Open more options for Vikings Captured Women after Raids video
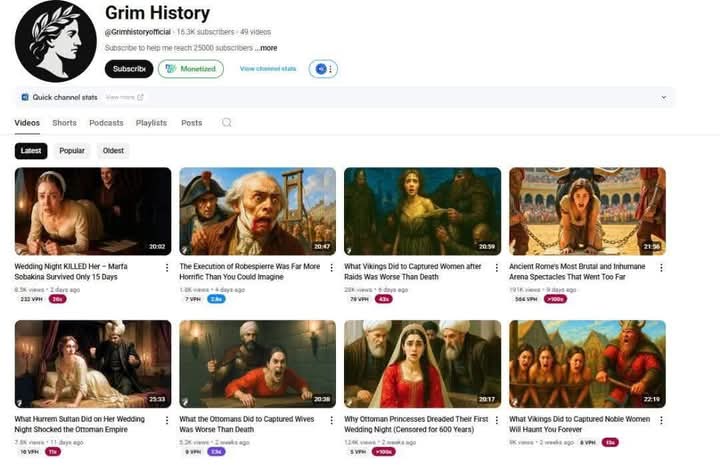 [x=496, y=267]
